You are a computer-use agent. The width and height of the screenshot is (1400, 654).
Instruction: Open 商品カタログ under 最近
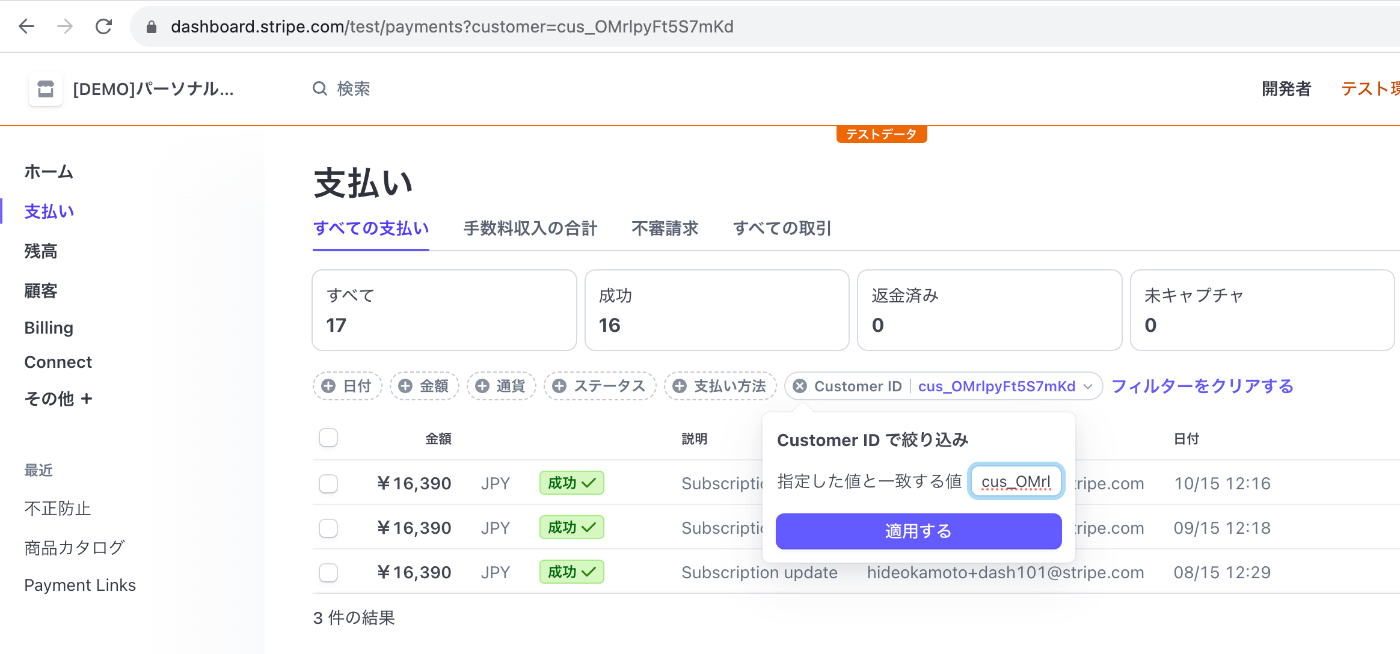click(74, 548)
